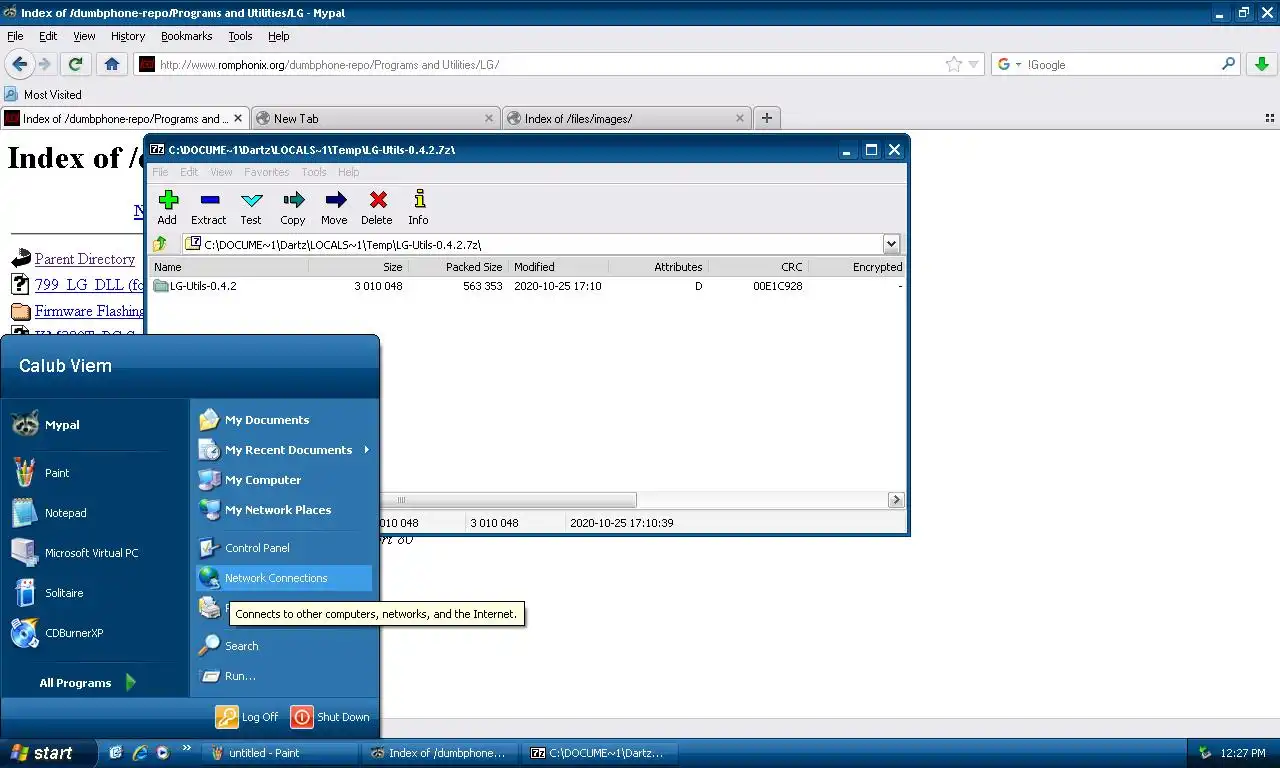
Task: Click Most Visited bookmarks button
Action: [43, 94]
